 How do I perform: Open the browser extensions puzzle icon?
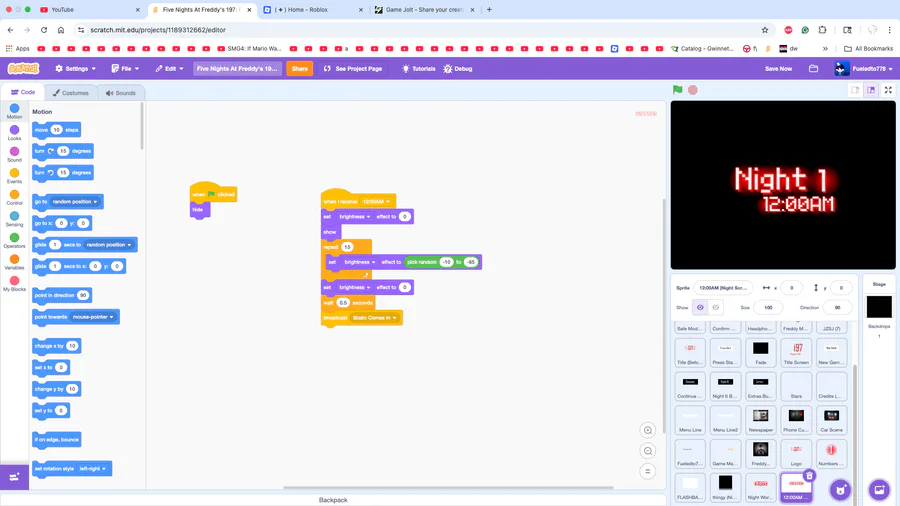(x=823, y=30)
